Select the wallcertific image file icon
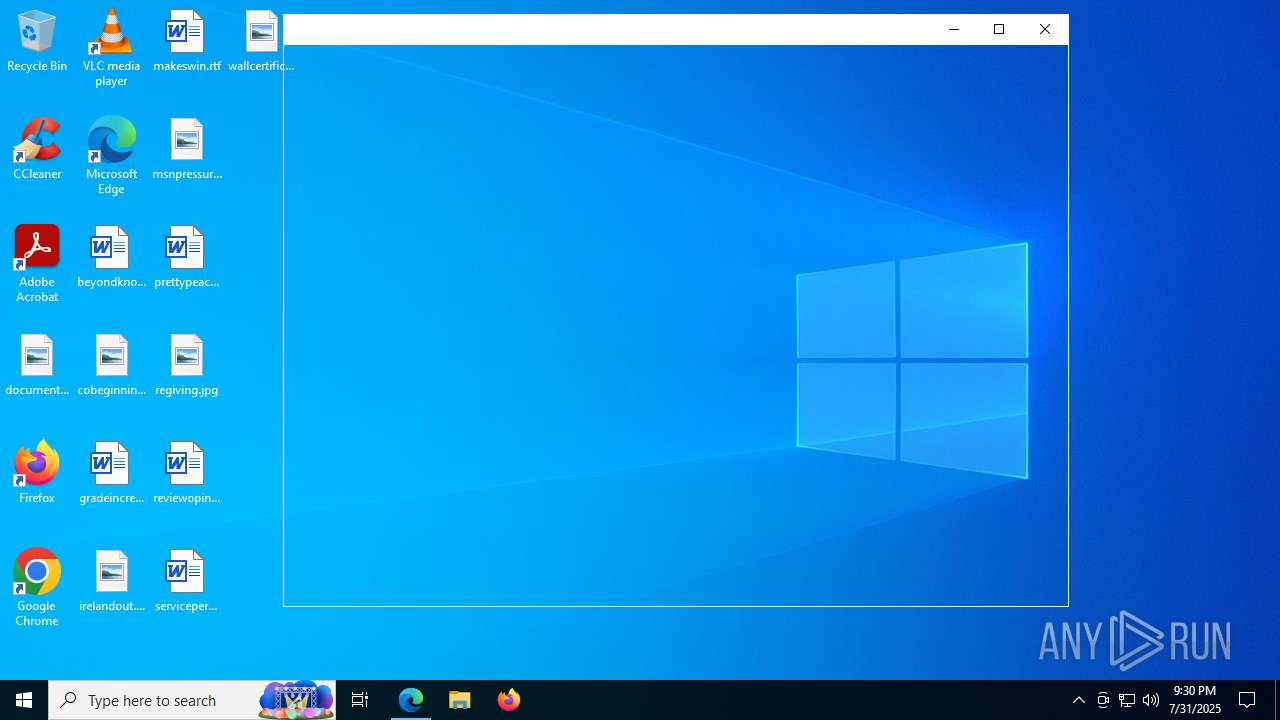This screenshot has height=720, width=1280. 260,42
